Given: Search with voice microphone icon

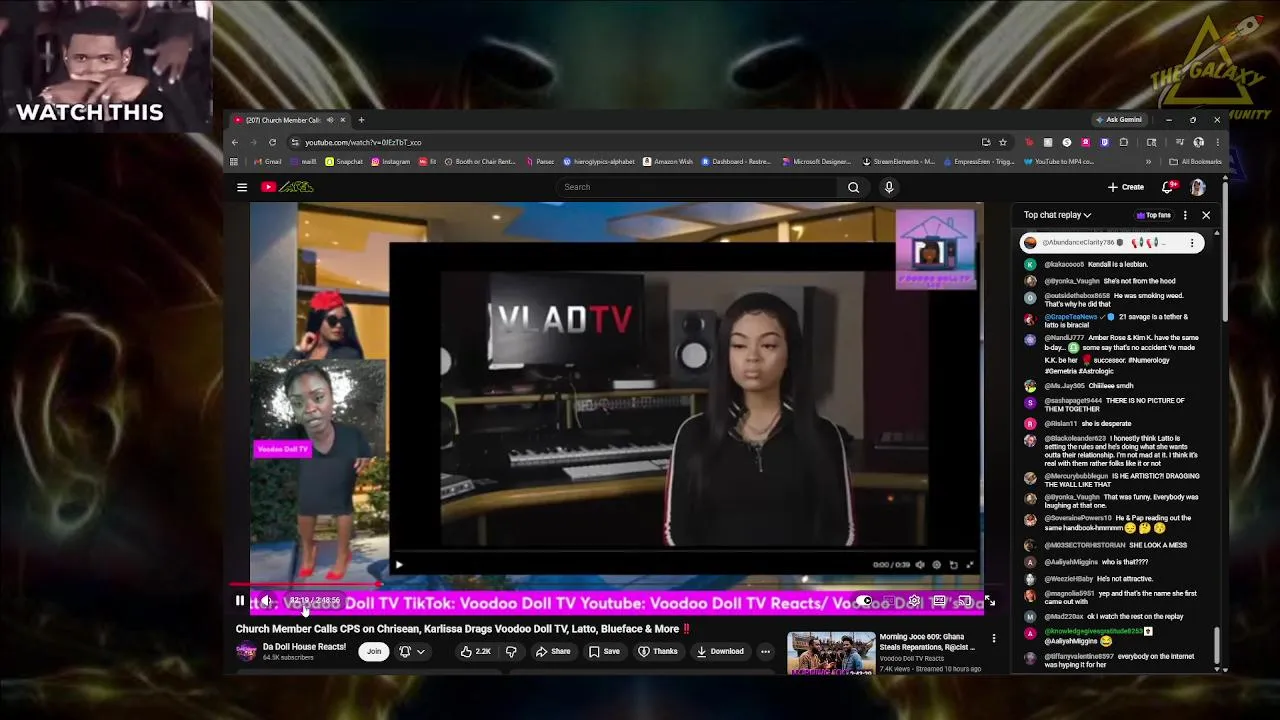Looking at the screenshot, I should pos(889,187).
